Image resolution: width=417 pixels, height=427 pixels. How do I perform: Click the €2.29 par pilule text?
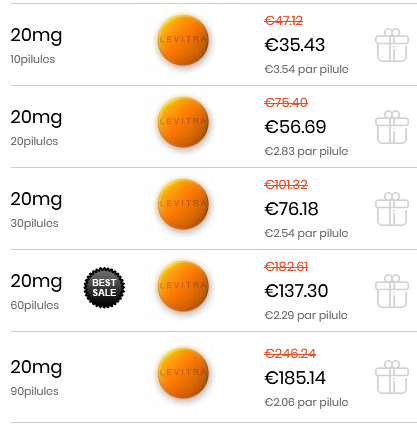[306, 315]
